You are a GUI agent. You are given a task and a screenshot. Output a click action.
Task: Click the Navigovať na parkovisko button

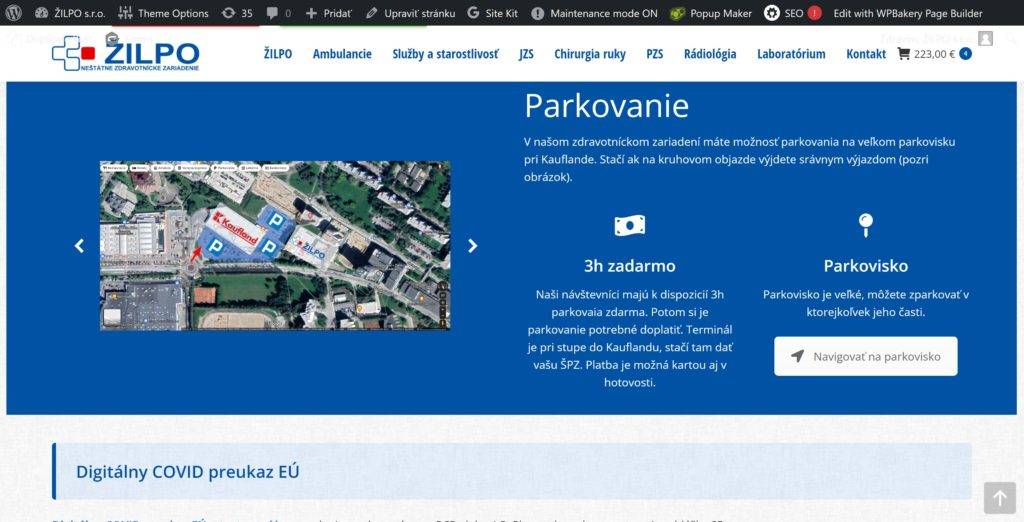tap(866, 356)
